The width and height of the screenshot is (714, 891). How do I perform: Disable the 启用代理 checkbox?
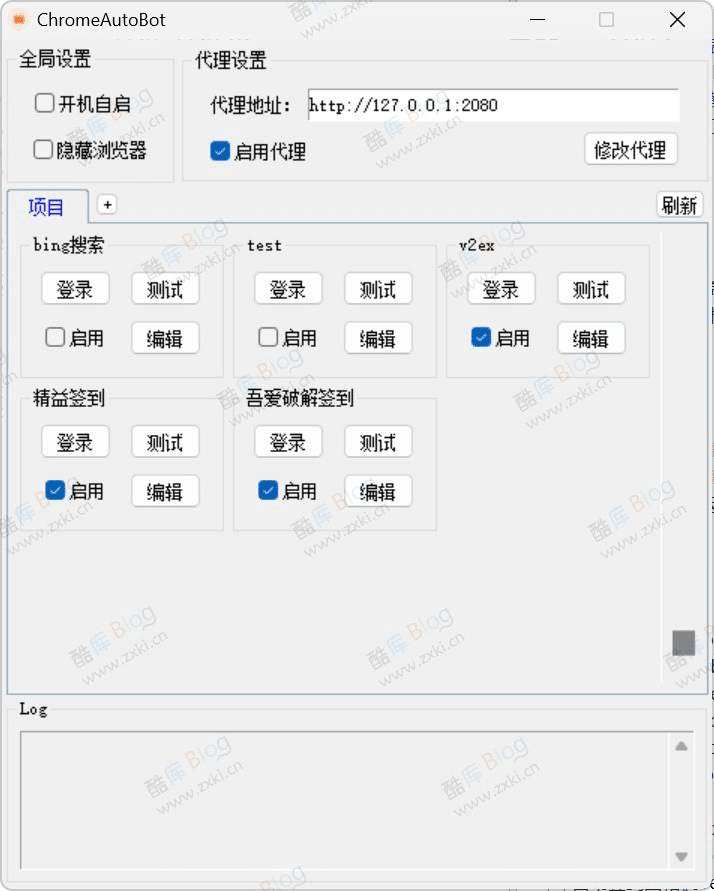[x=220, y=151]
